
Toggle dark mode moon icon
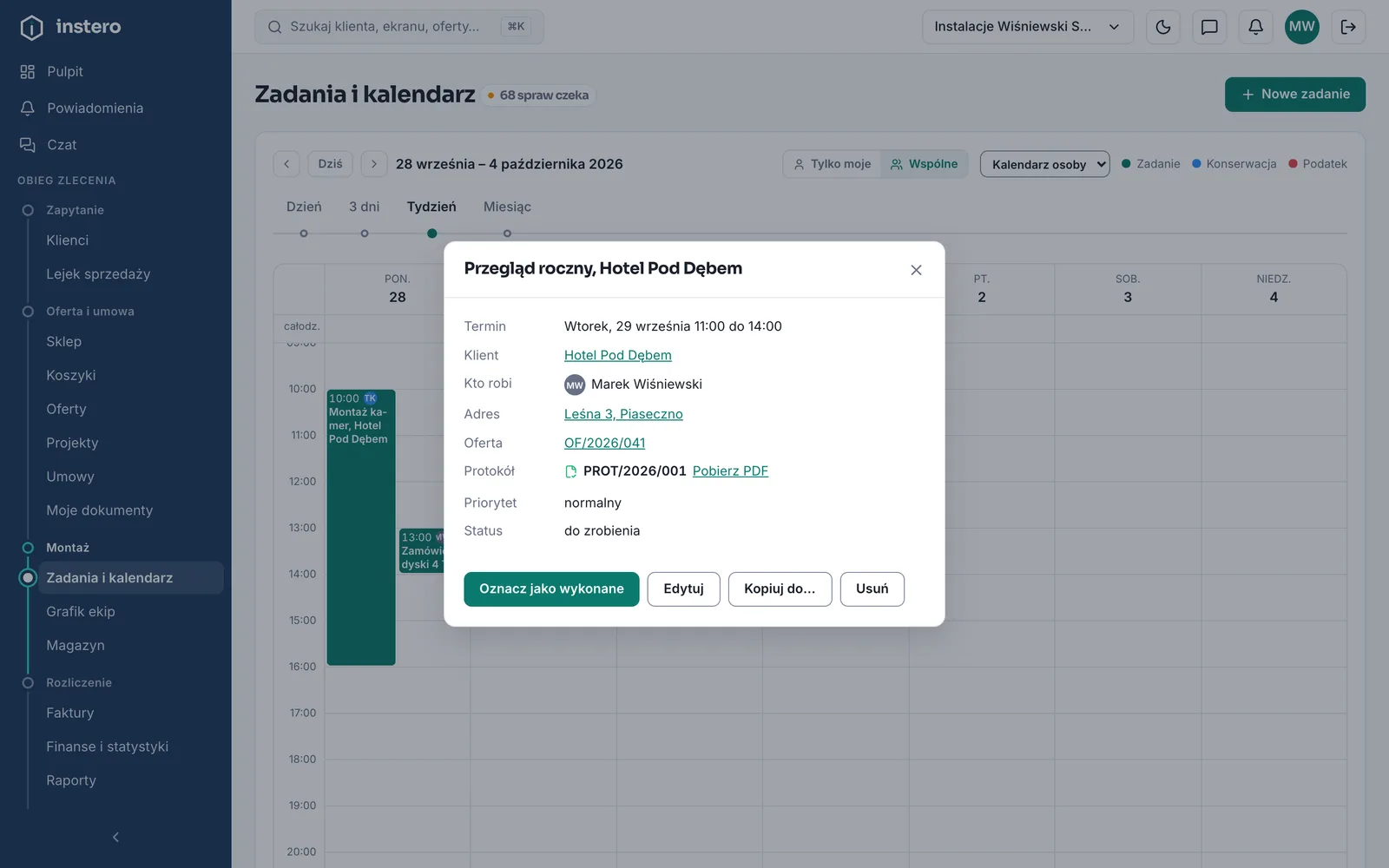point(1163,27)
